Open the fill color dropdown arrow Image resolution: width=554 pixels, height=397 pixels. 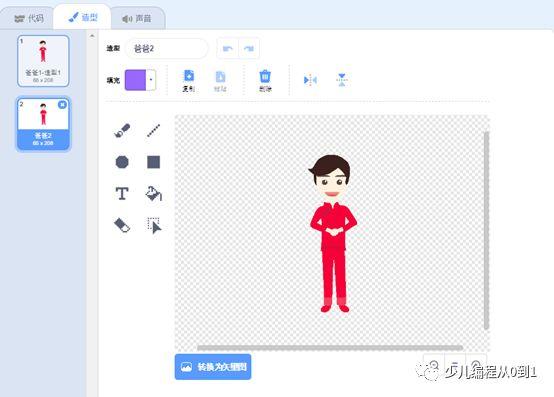pos(151,80)
